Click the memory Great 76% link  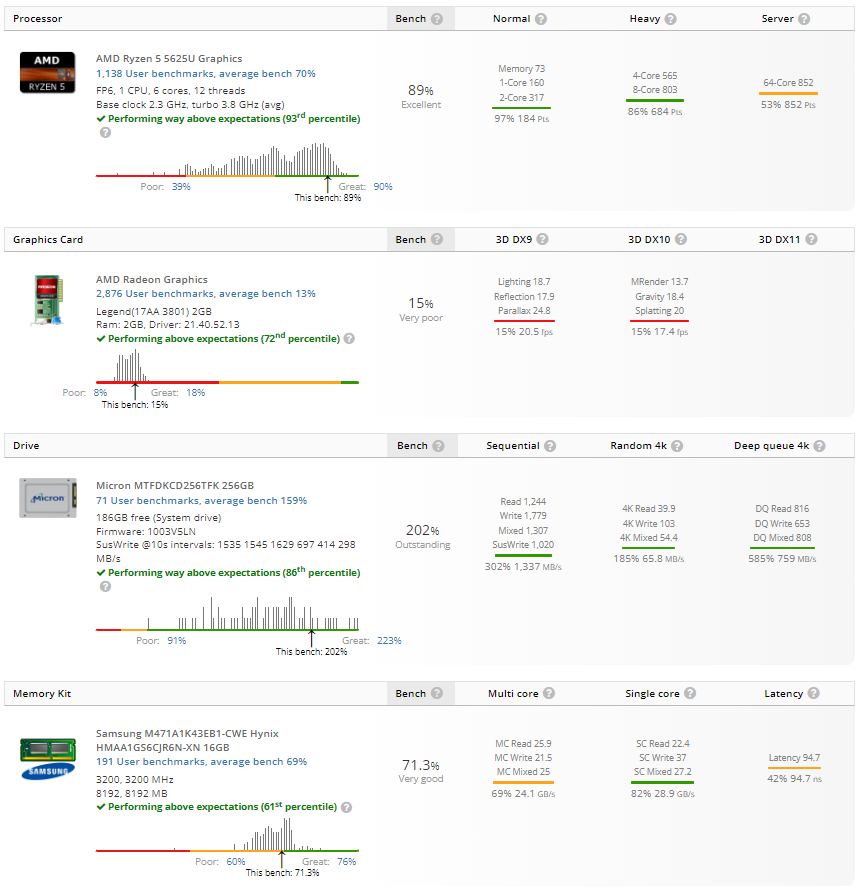(x=347, y=861)
